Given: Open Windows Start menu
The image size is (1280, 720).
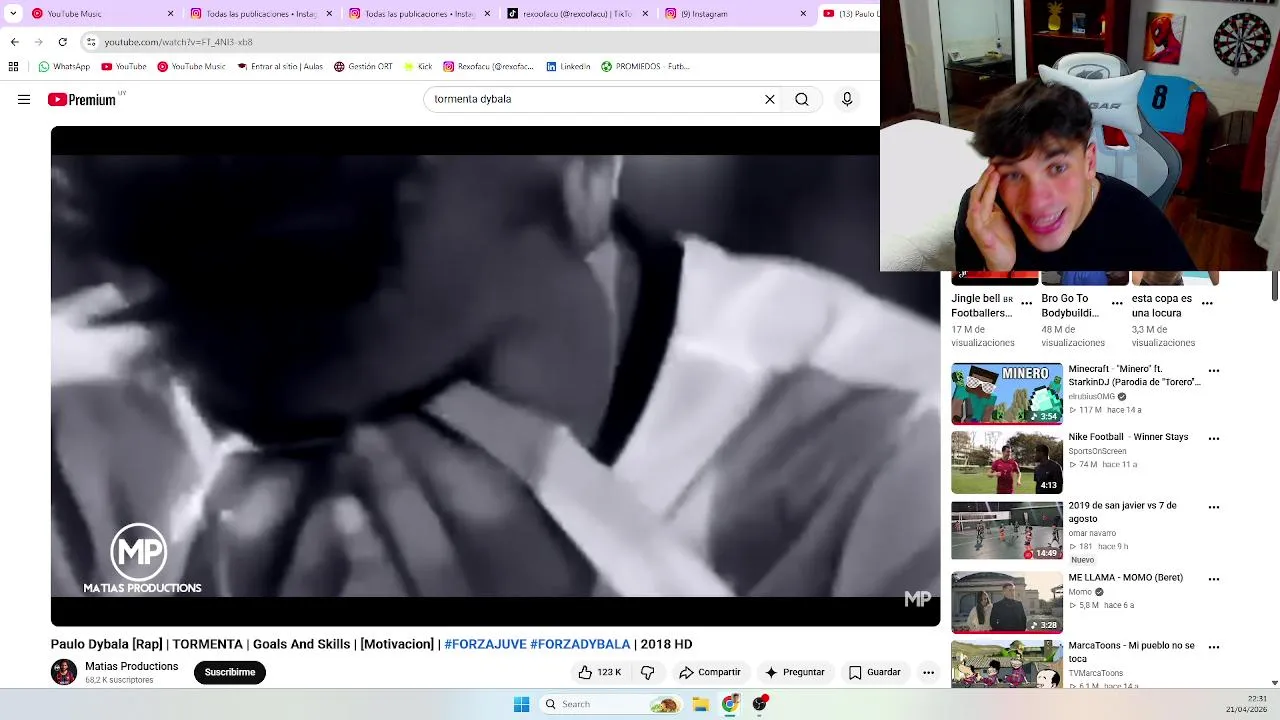Looking at the screenshot, I should click(521, 704).
